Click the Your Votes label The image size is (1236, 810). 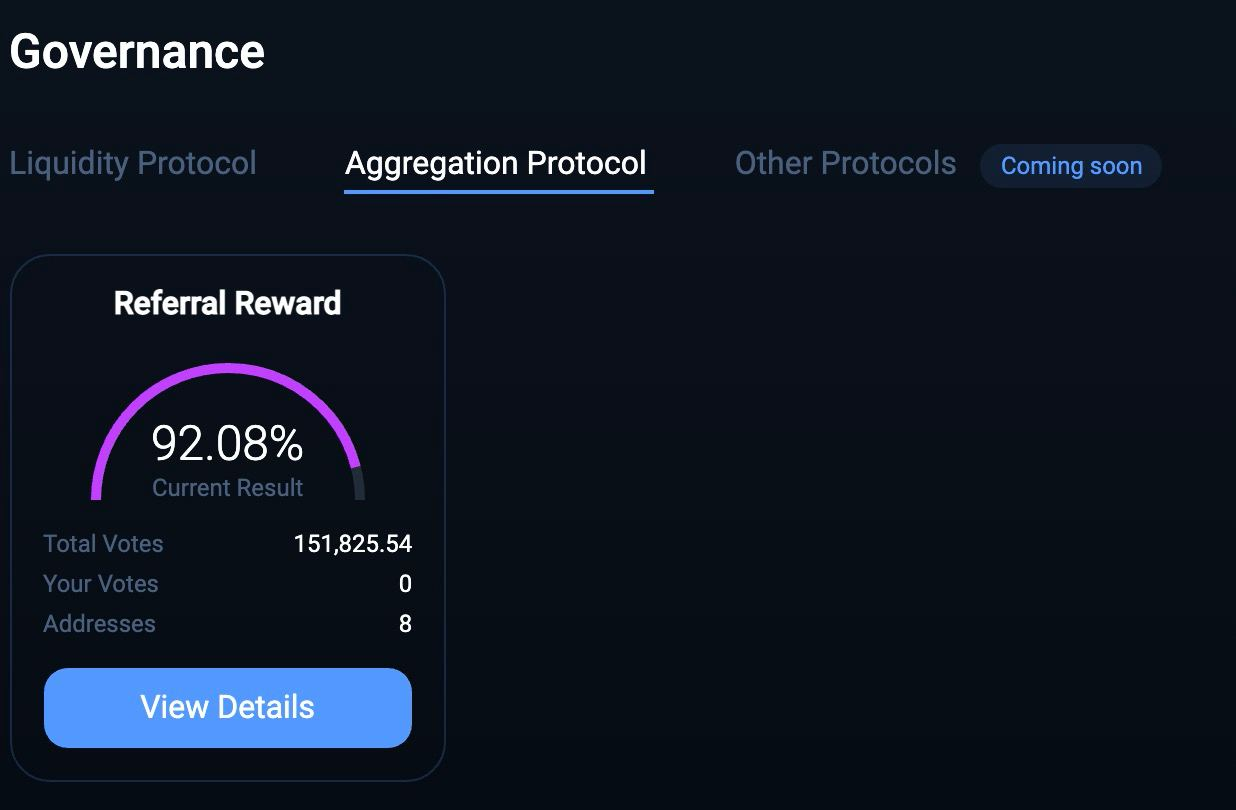pos(101,584)
